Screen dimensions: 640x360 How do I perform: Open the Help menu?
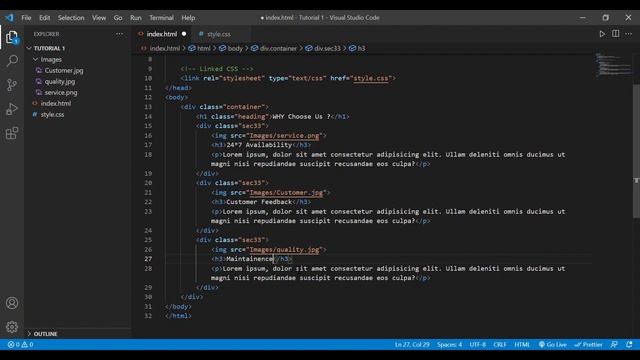tap(188, 18)
